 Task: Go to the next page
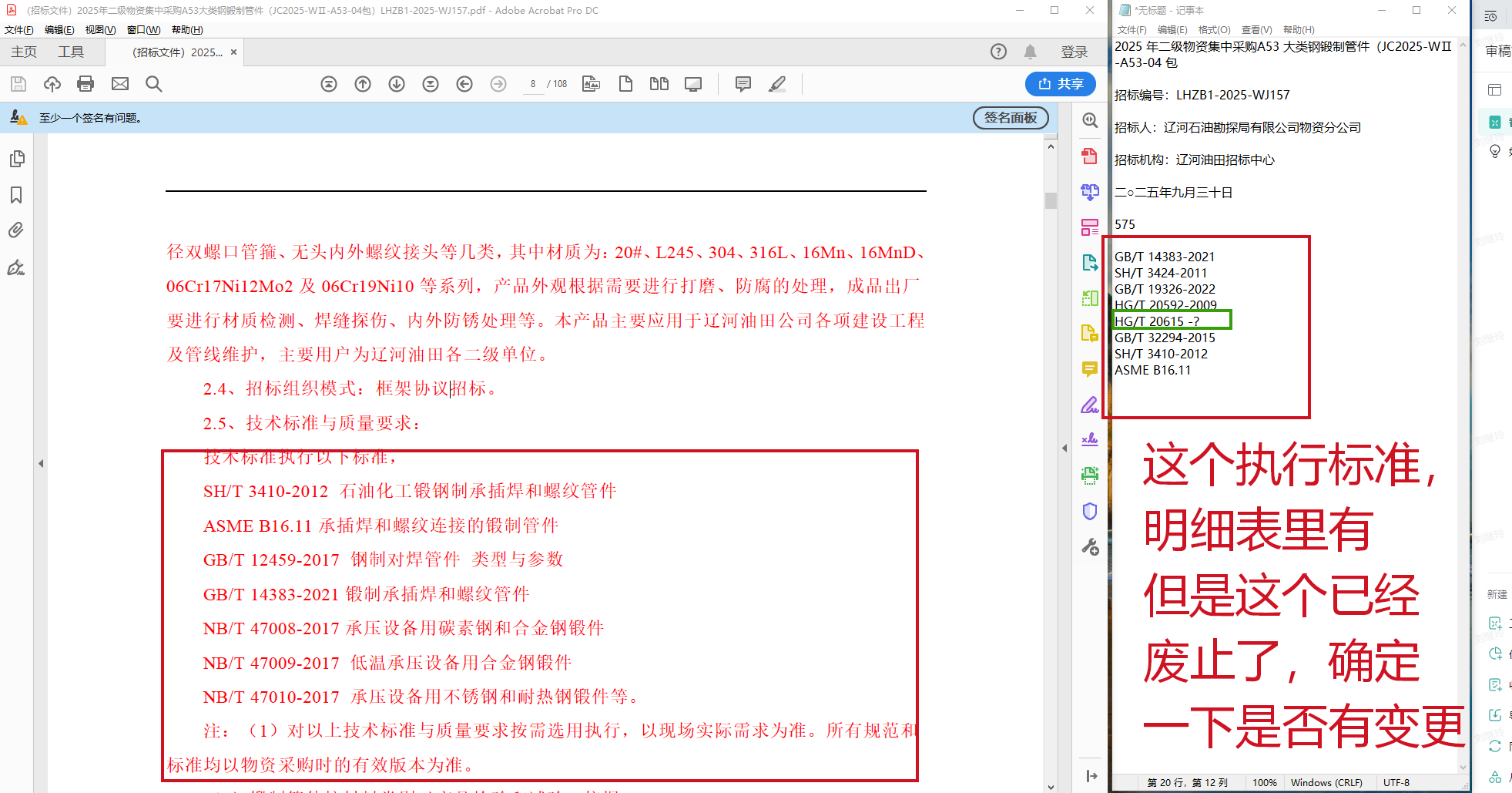397,84
